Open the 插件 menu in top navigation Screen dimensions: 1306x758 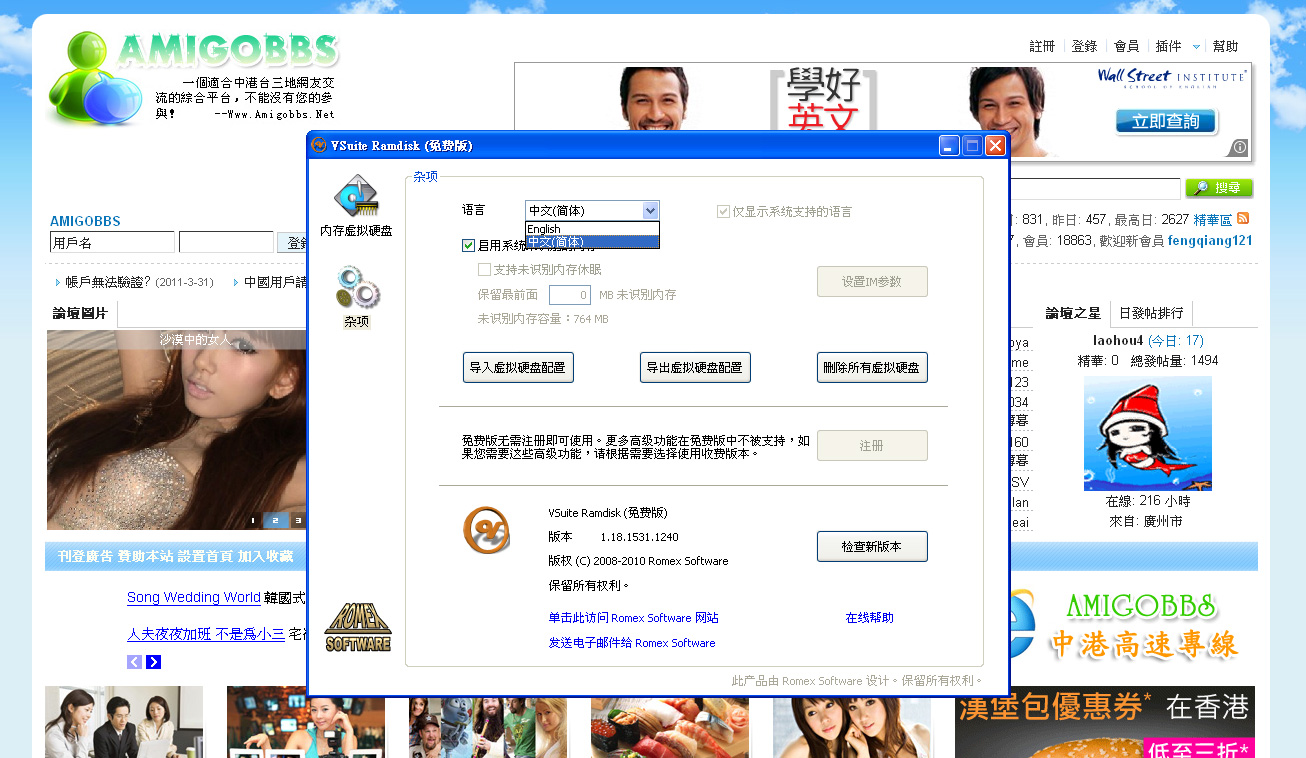click(x=1168, y=46)
